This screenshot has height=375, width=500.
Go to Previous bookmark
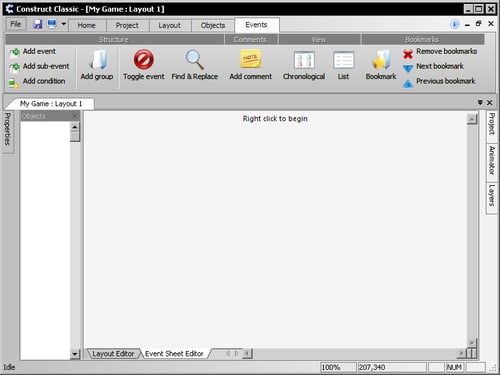[x=408, y=83]
